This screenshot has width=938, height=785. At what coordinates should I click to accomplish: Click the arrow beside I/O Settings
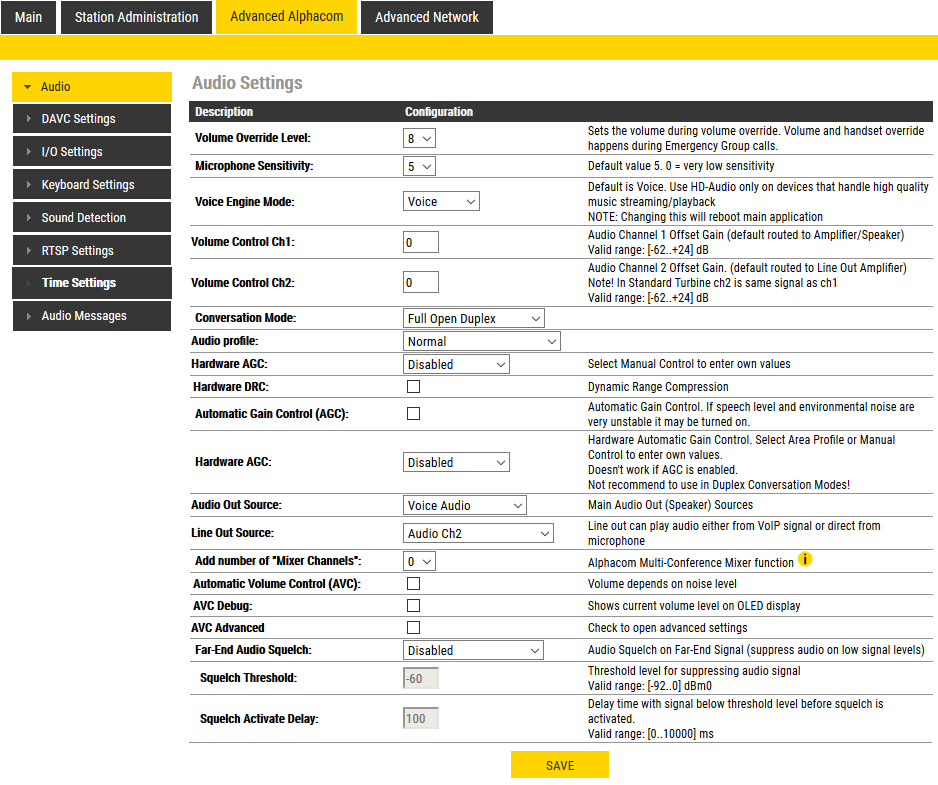click(x=28, y=152)
